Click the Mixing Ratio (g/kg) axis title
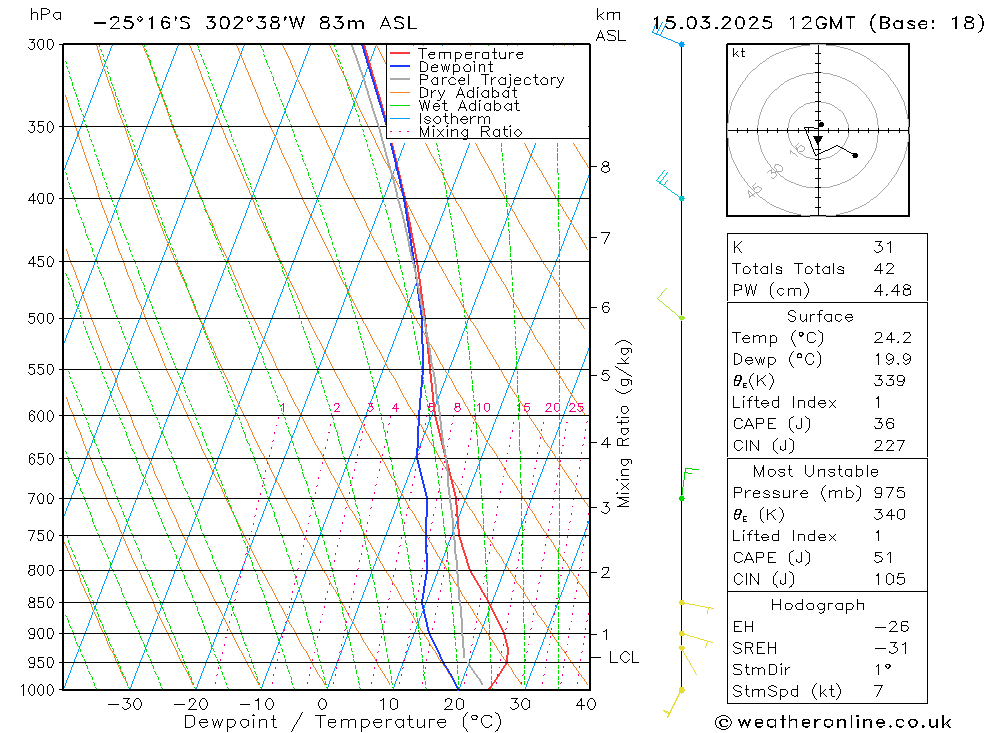This screenshot has width=1000, height=733. (x=624, y=424)
